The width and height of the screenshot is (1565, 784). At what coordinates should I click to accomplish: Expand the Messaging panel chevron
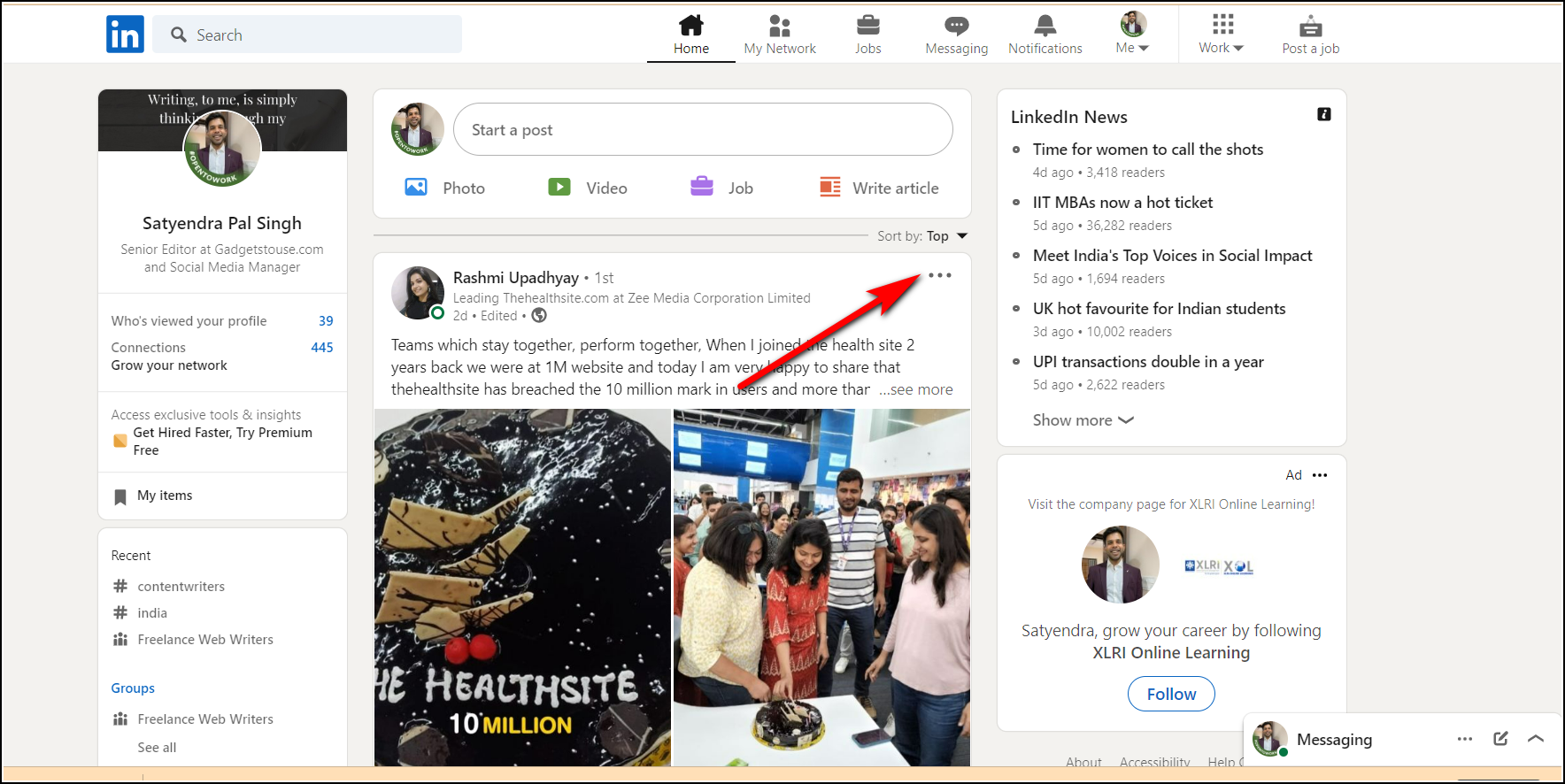1536,738
